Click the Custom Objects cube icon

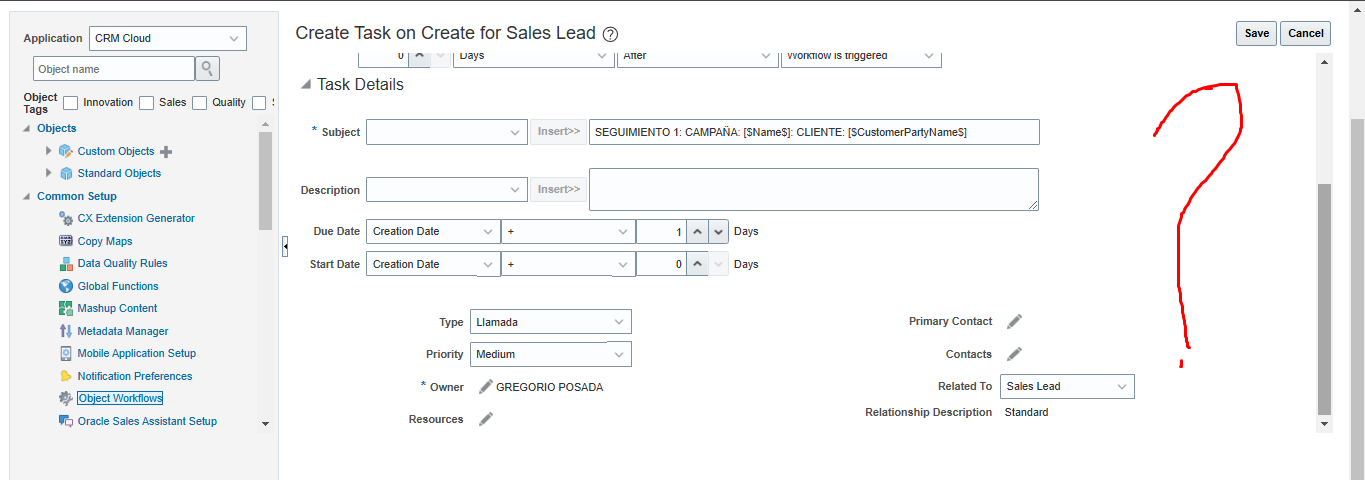point(66,151)
